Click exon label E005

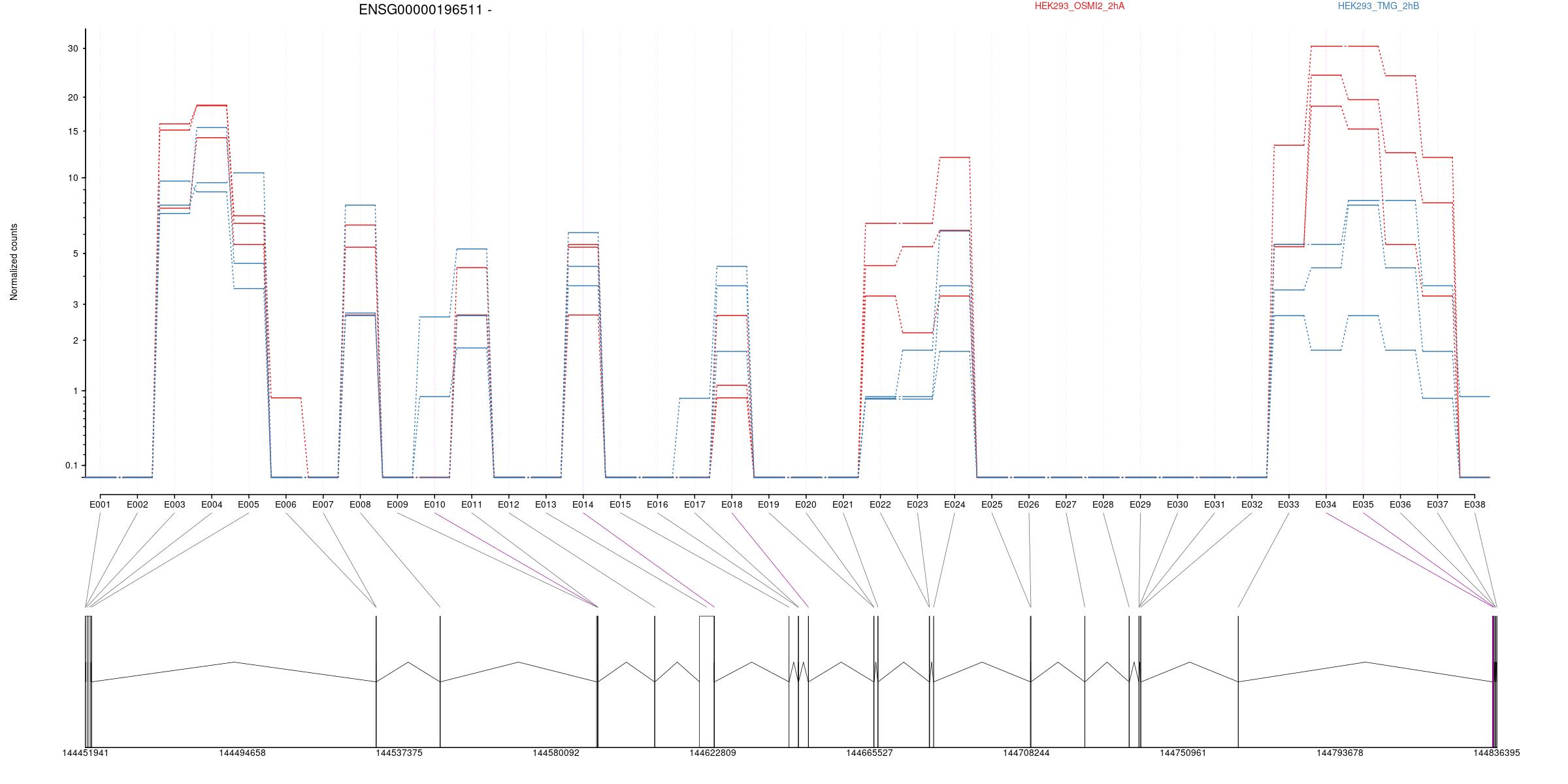(x=248, y=504)
